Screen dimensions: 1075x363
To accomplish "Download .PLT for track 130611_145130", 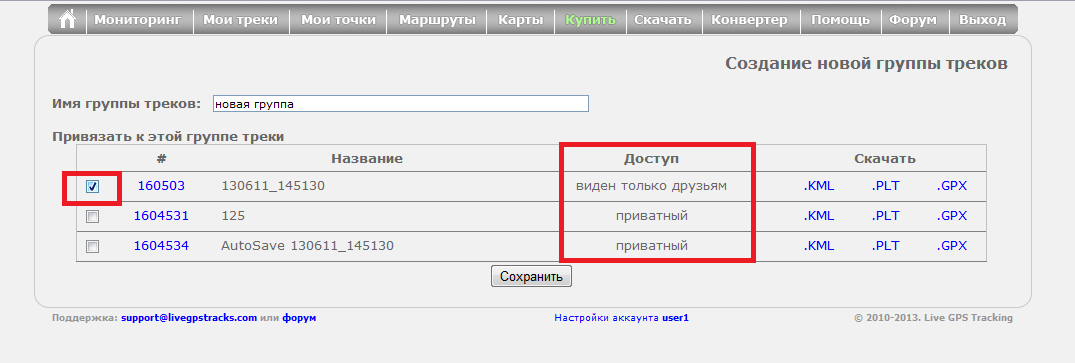I will coord(885,186).
